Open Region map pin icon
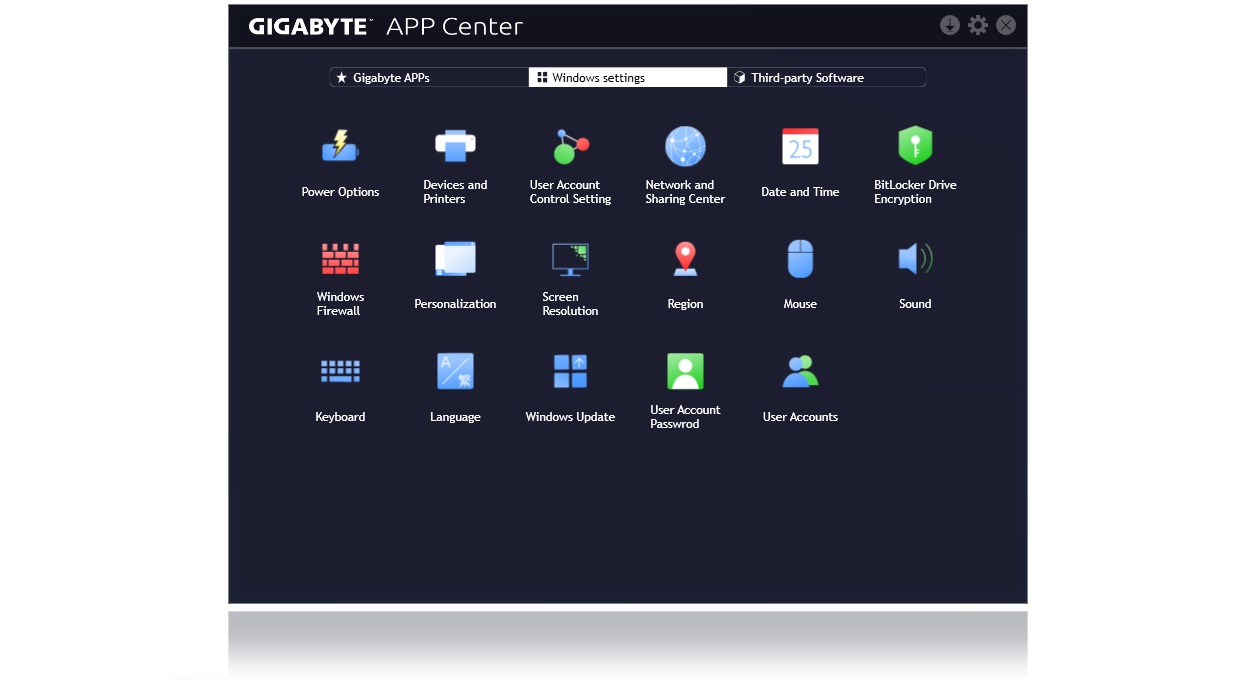1254x680 pixels. point(685,259)
